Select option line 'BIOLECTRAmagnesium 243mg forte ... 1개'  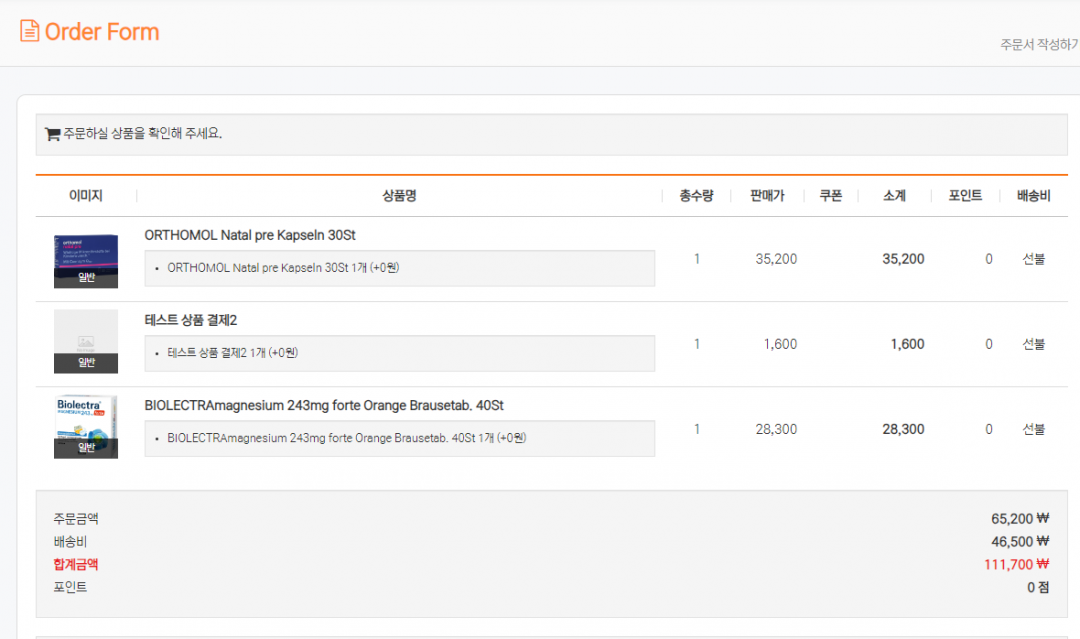coord(346,438)
